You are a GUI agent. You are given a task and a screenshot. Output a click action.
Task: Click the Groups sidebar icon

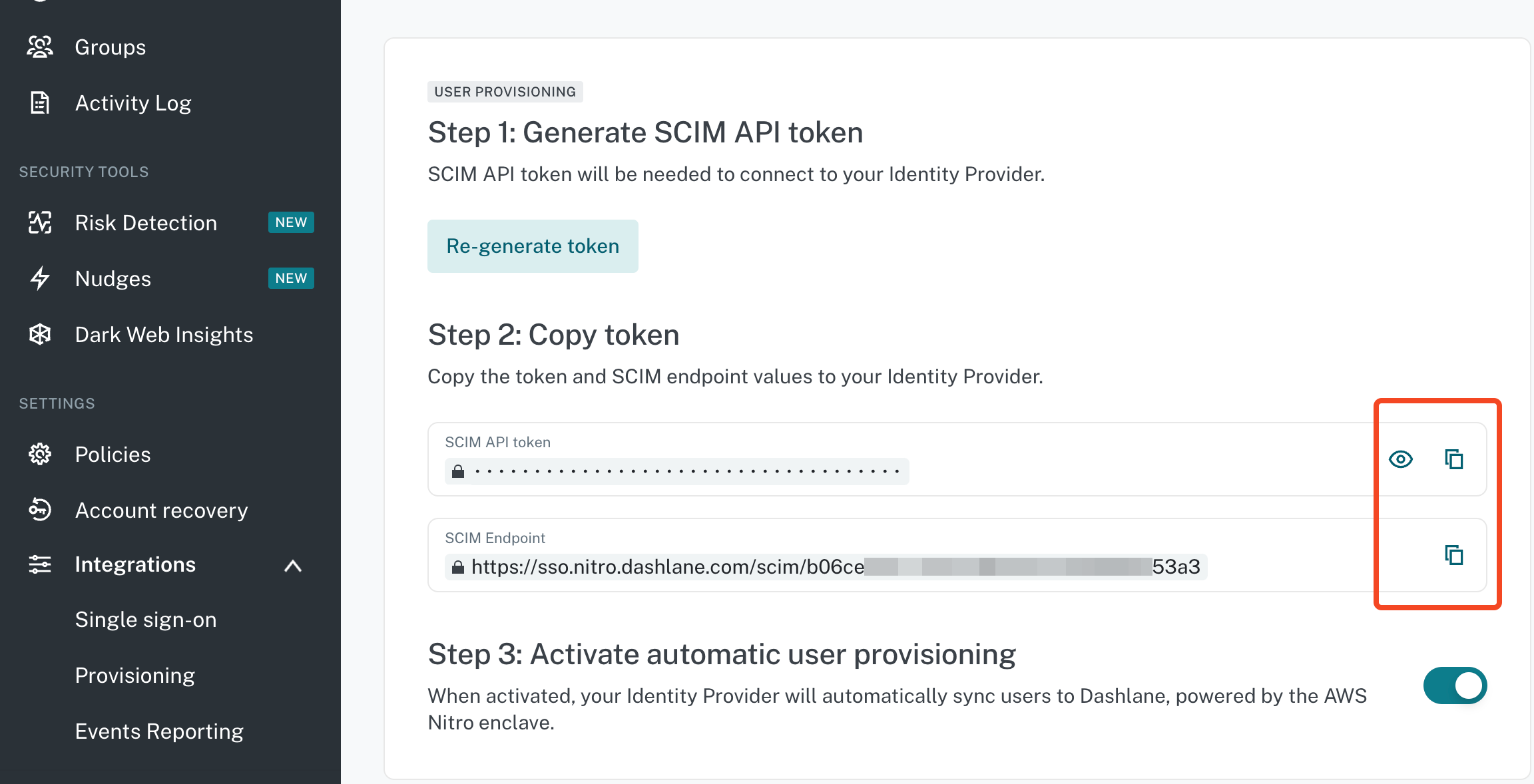[40, 47]
